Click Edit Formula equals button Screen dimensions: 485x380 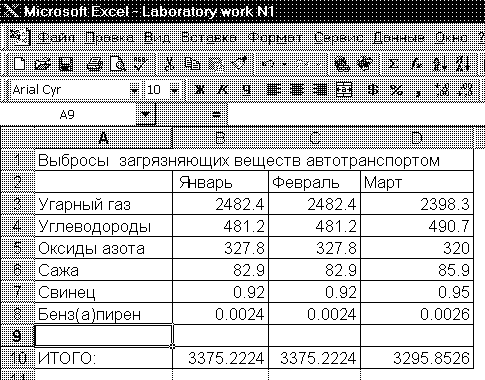tap(216, 115)
